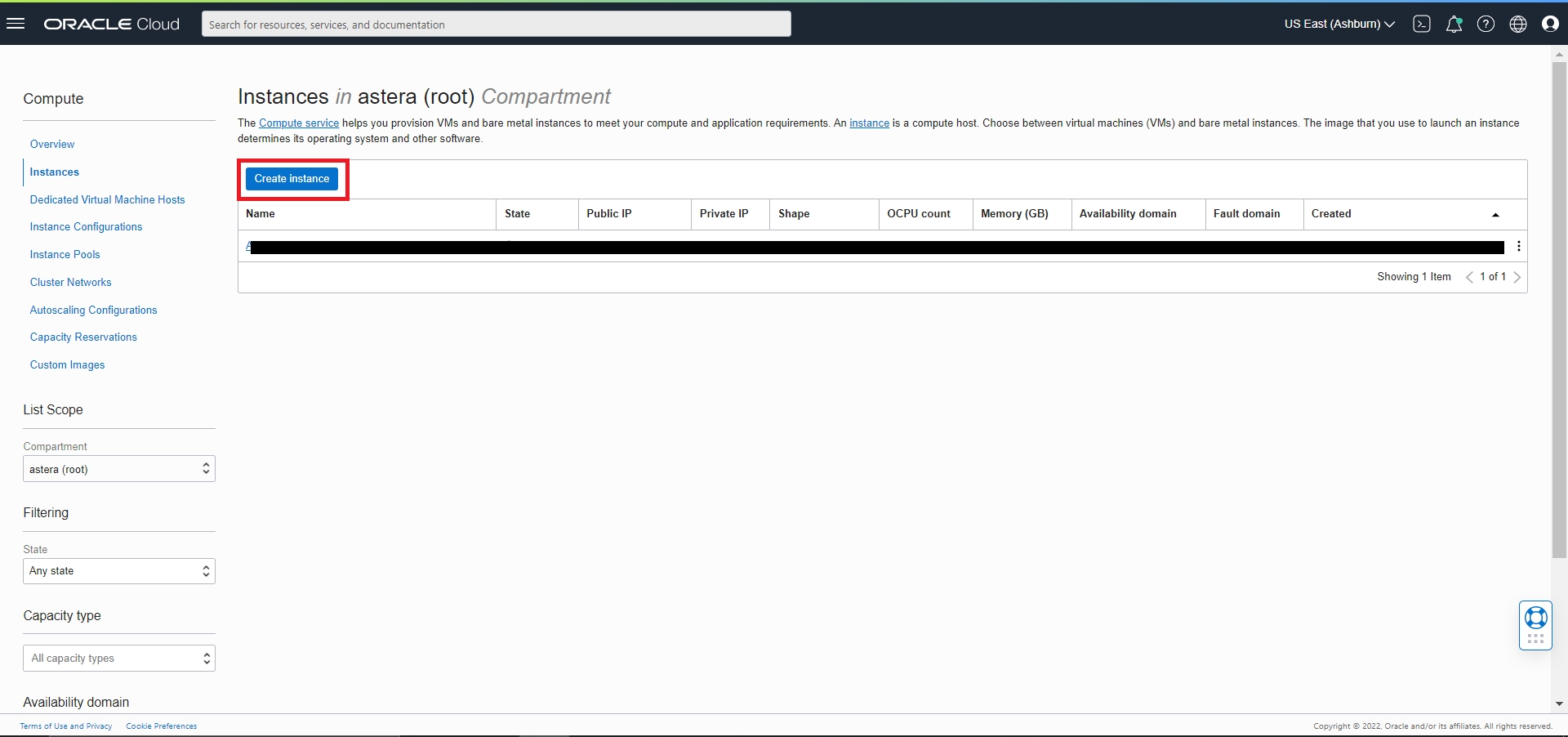
Task: Click the life-ring support widget icon
Action: click(x=1536, y=618)
